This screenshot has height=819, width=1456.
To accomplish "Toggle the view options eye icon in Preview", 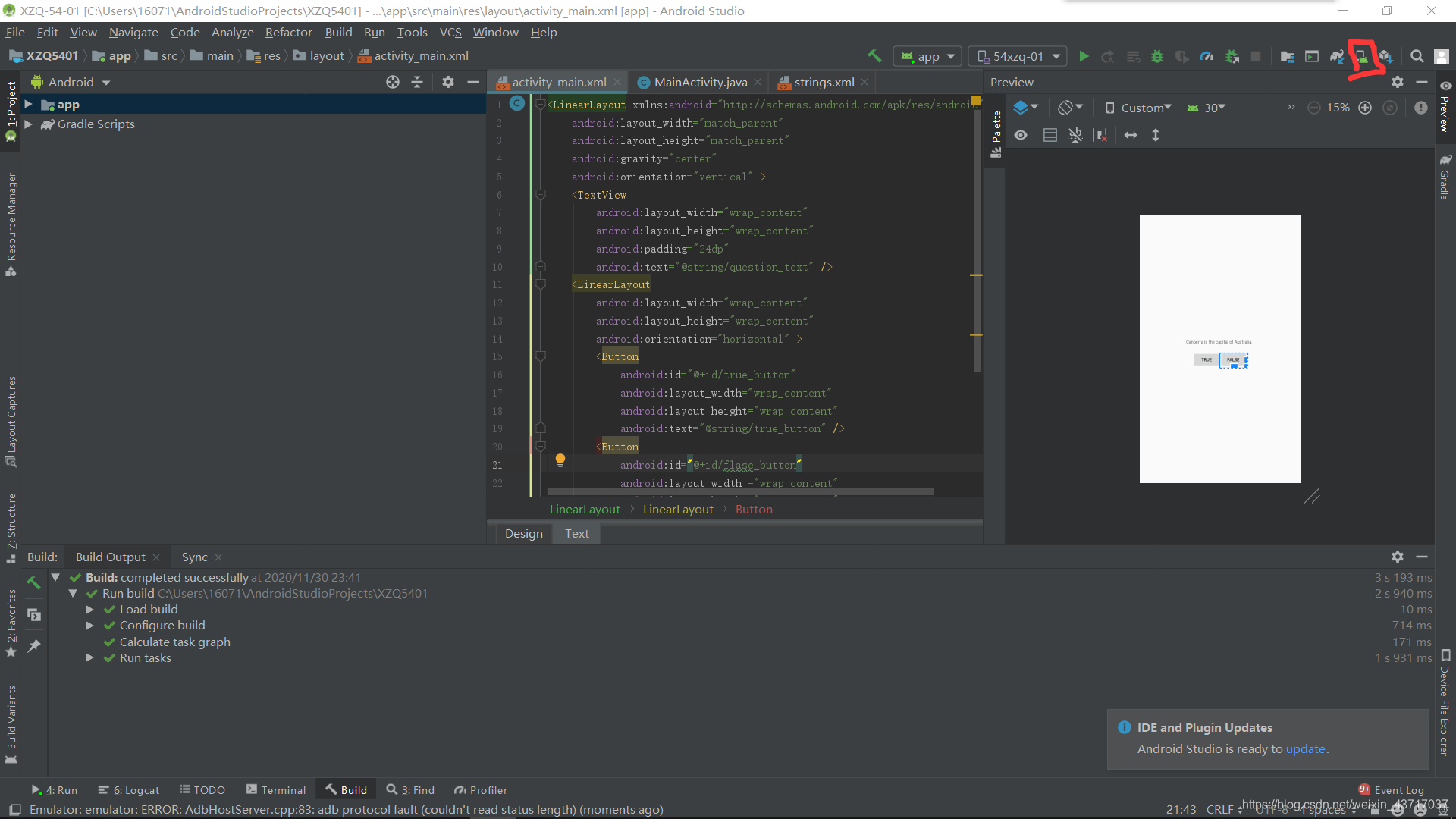I will point(1021,135).
